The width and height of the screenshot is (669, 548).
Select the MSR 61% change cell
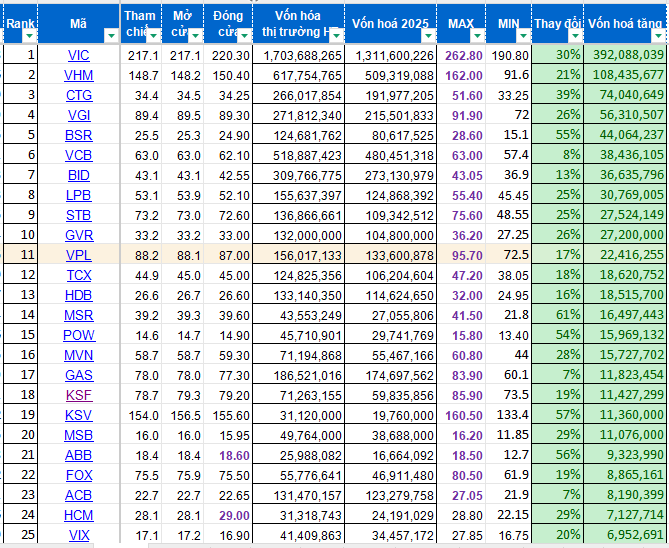click(x=558, y=315)
